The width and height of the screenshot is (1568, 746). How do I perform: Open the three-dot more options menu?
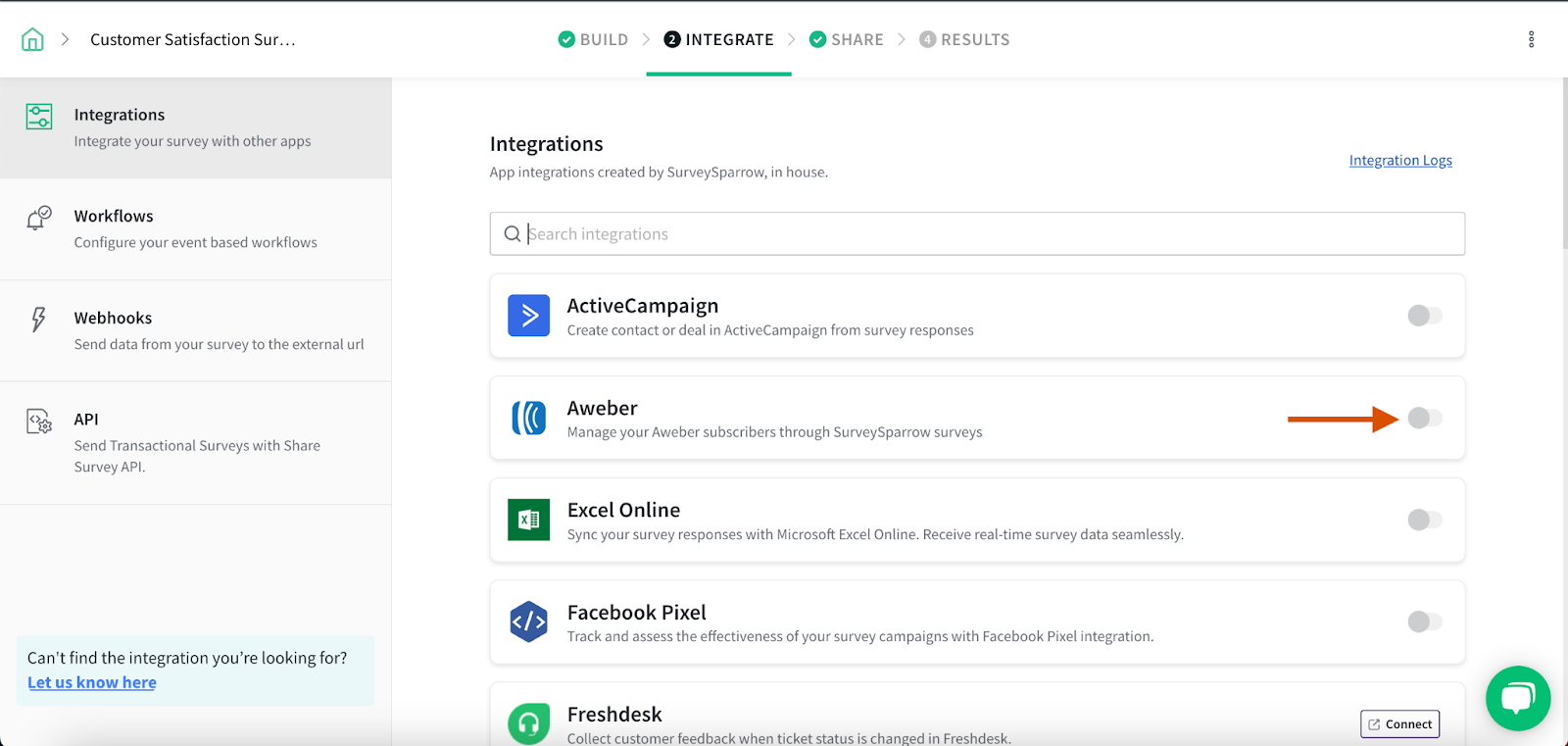coord(1531,39)
